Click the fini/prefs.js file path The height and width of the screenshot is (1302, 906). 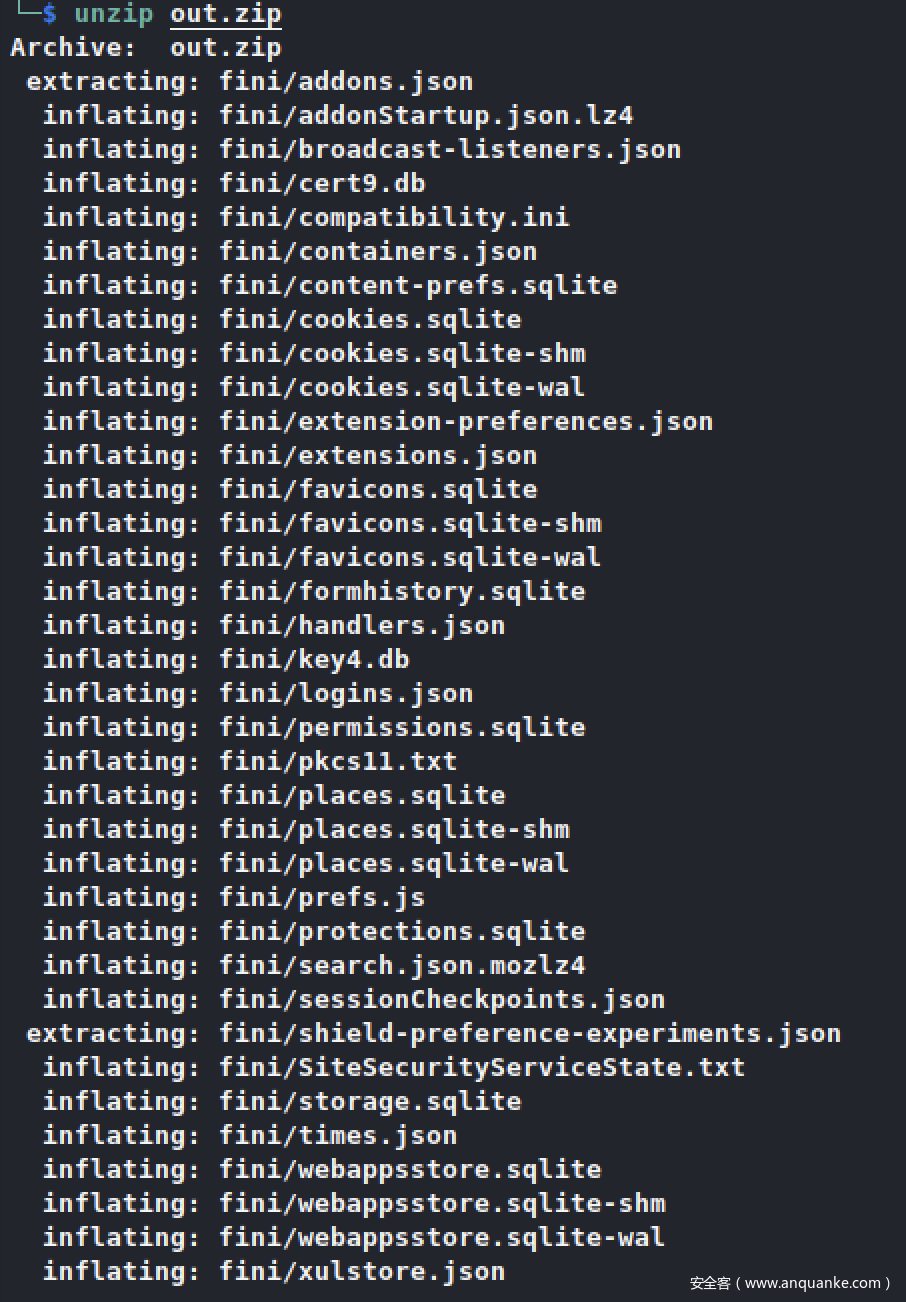(x=322, y=897)
